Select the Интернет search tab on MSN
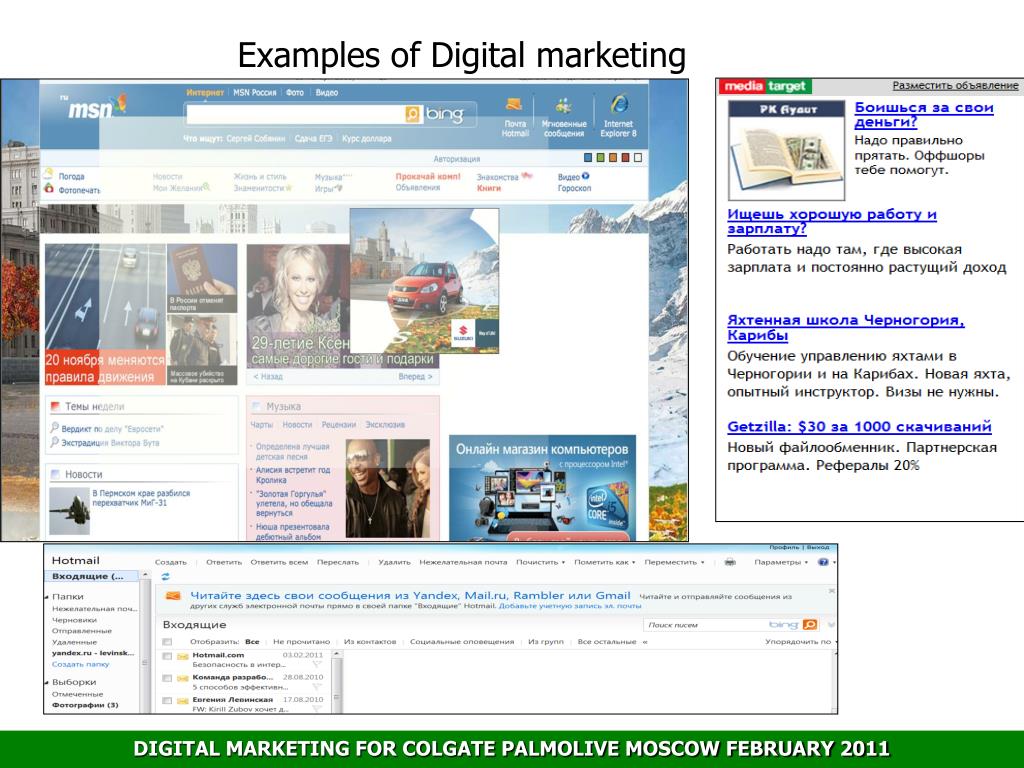Screen dimensions: 1024x768 coord(205,93)
